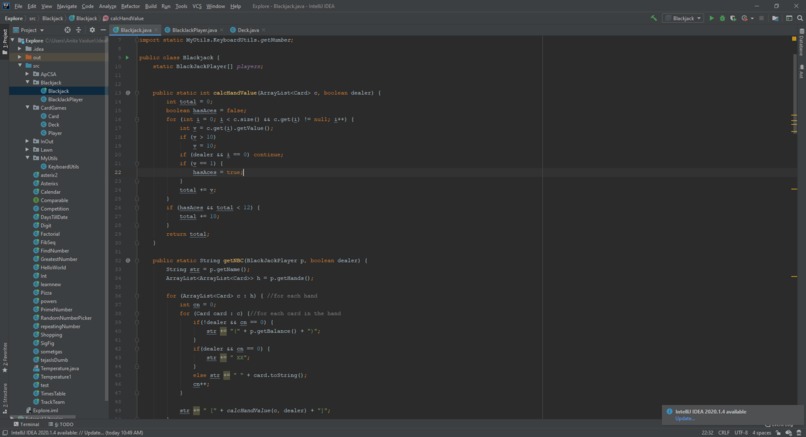Toggle the Database tool window stripe

click(x=801, y=42)
